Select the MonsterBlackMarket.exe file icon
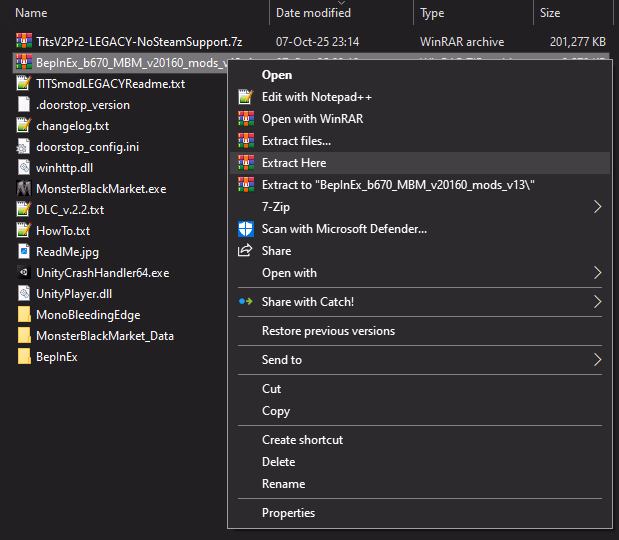The width and height of the screenshot is (619, 540). (x=25, y=188)
